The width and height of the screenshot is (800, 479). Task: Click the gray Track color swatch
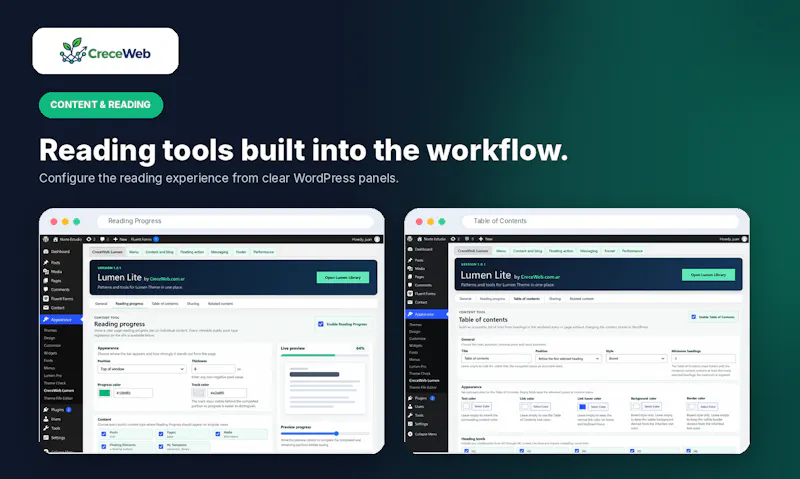[x=198, y=393]
